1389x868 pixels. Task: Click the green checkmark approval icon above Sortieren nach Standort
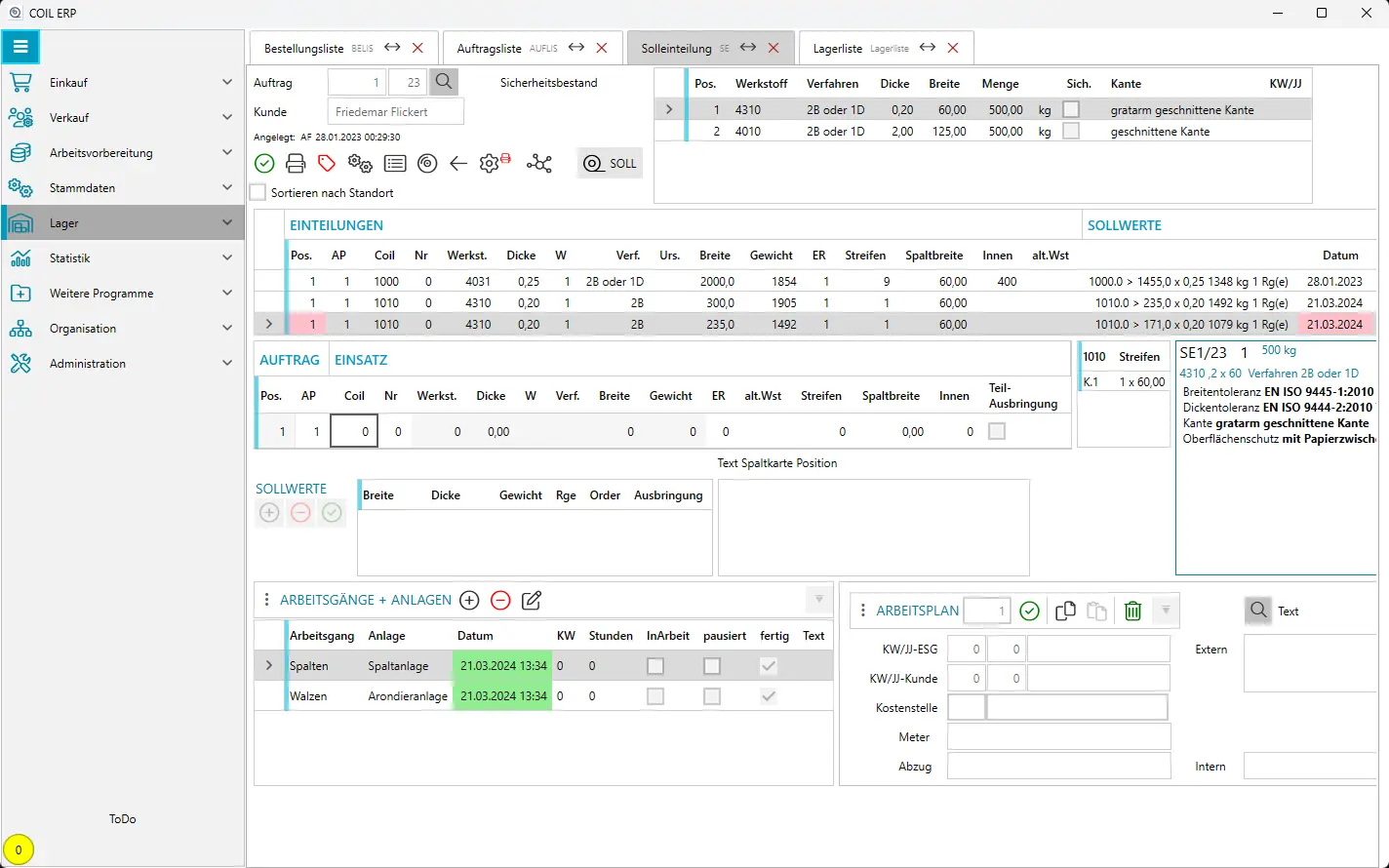[263, 163]
